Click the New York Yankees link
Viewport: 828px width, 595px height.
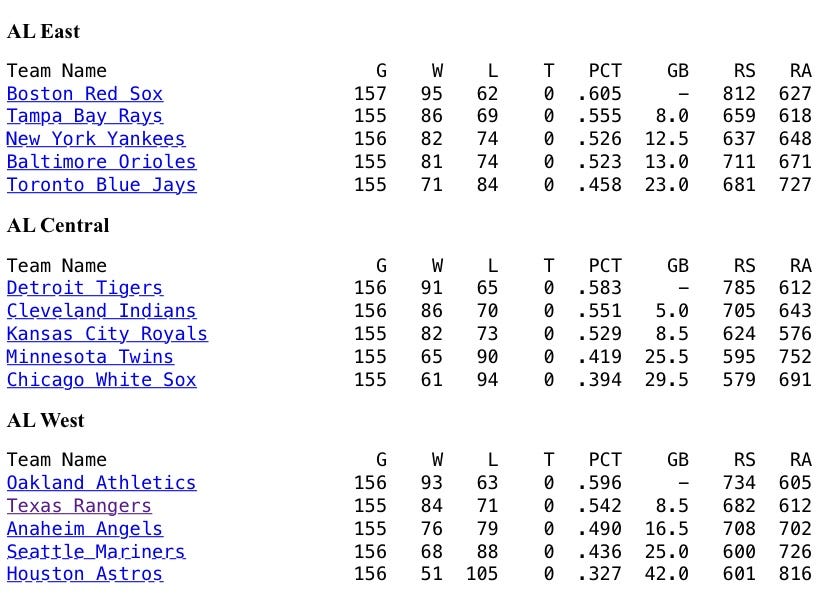pos(96,139)
